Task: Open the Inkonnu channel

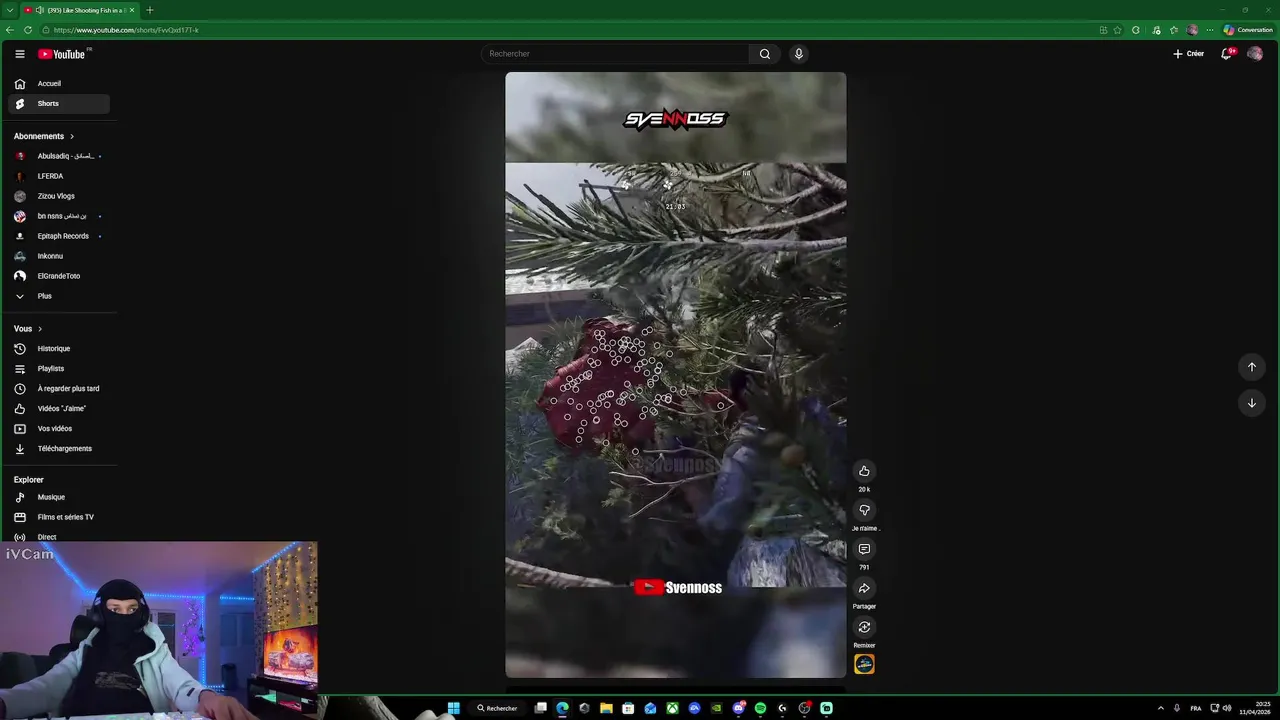Action: (x=59, y=256)
